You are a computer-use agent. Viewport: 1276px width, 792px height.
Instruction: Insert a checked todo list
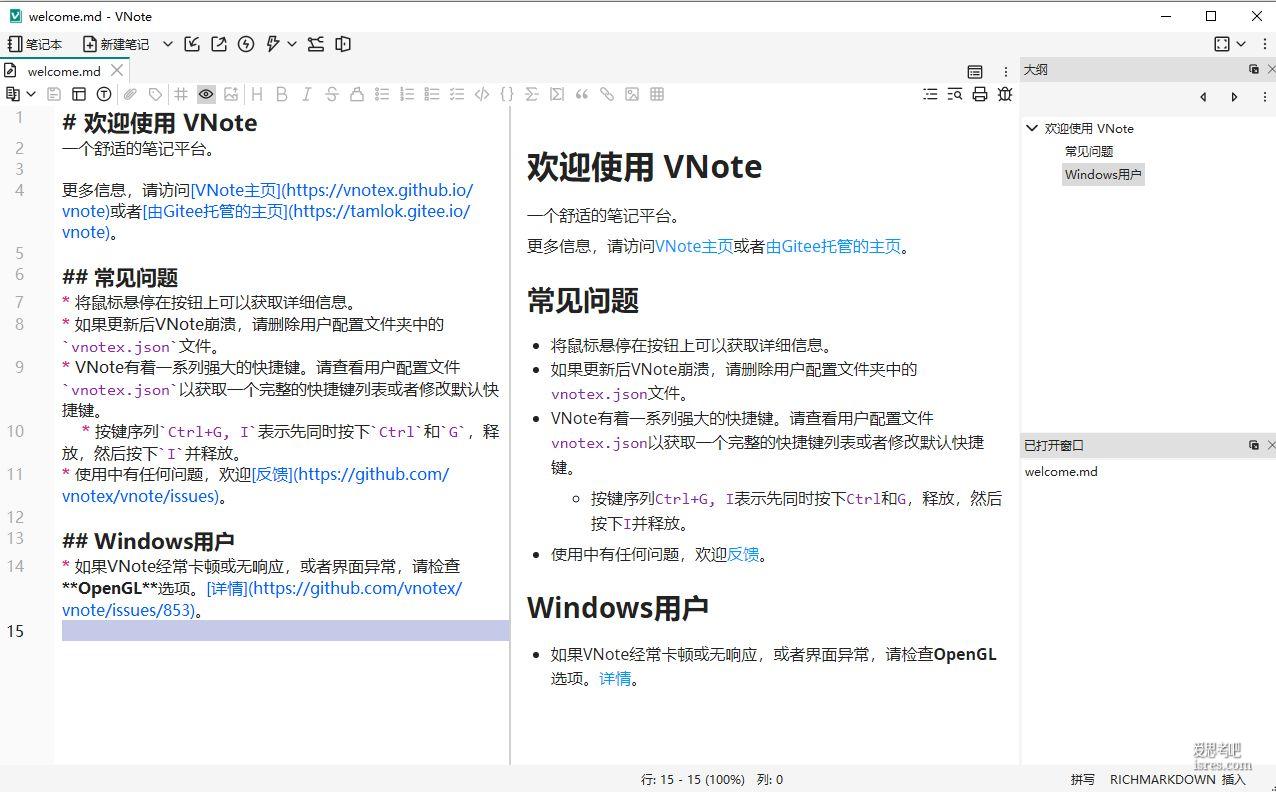457,94
